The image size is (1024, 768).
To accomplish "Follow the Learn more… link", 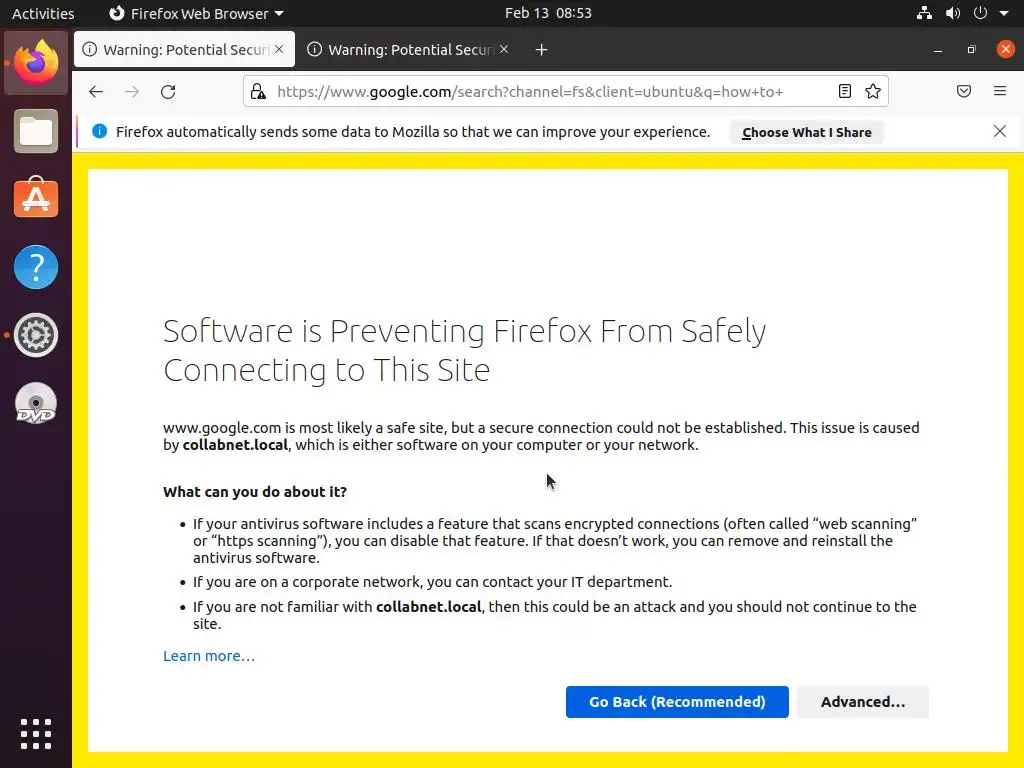I will coord(209,656).
